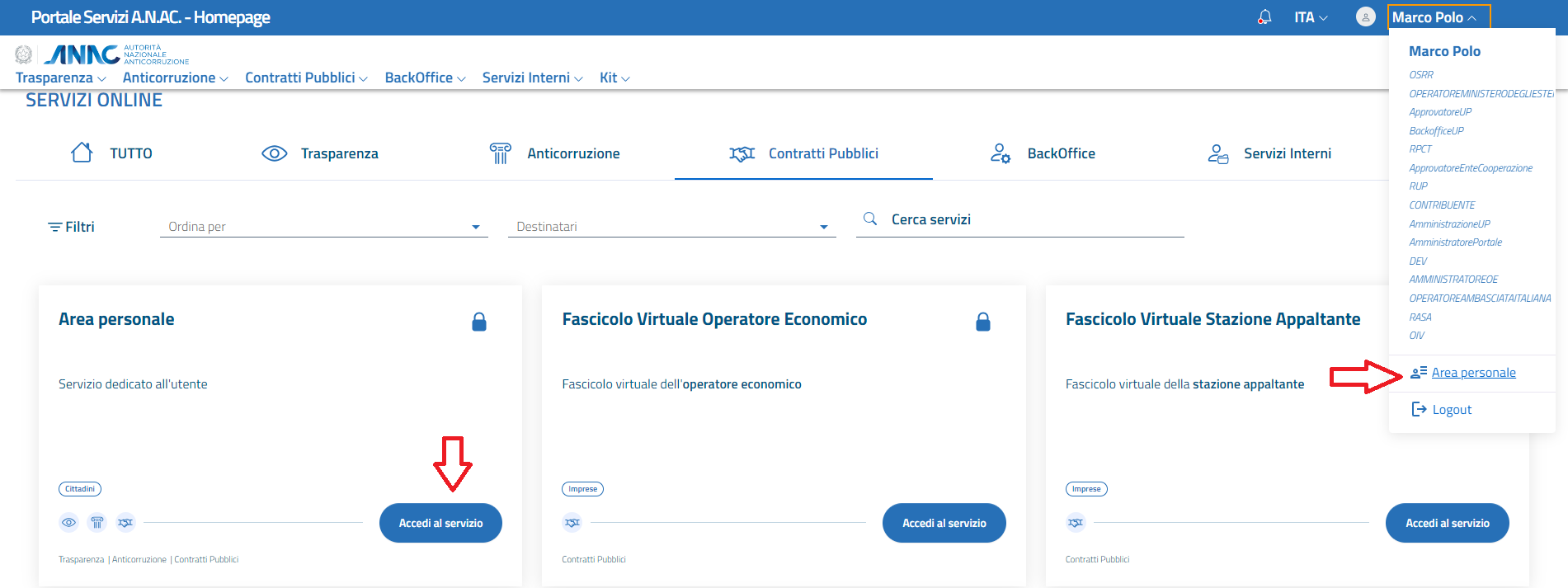Viewport: 1568px width, 588px height.
Task: Click Accedi al servizio for Operatore Economico
Action: coord(944,523)
